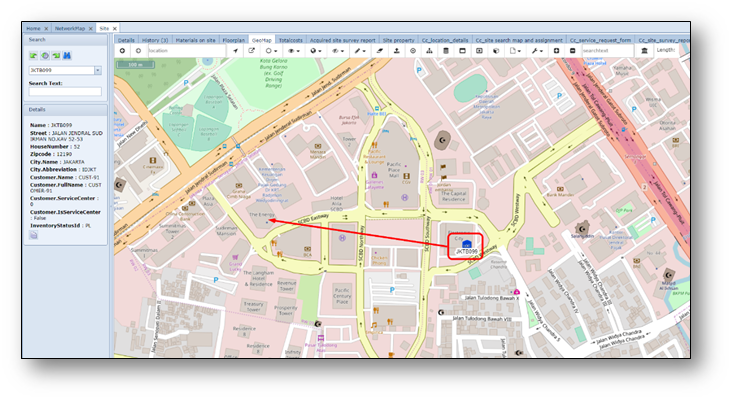Click the location input field in map toolbar
The height and width of the screenshot is (401, 733).
[185, 50]
